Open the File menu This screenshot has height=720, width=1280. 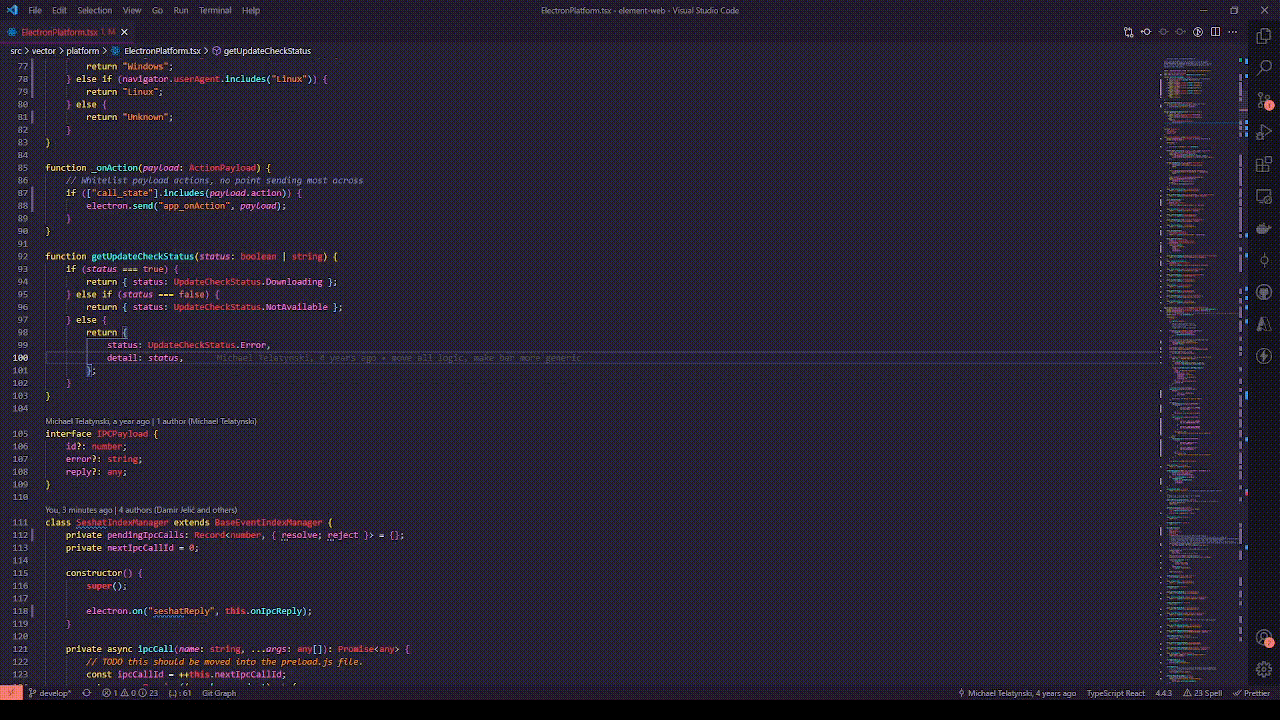35,10
